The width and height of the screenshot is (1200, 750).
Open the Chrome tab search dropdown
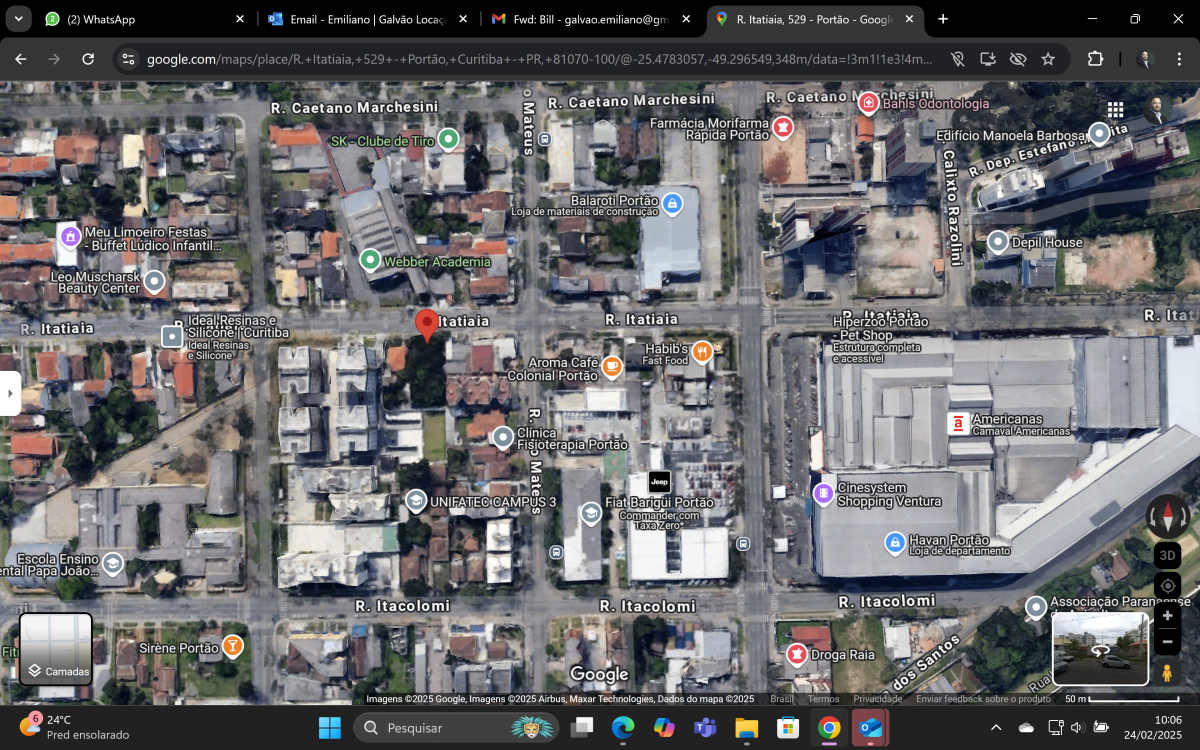click(18, 19)
